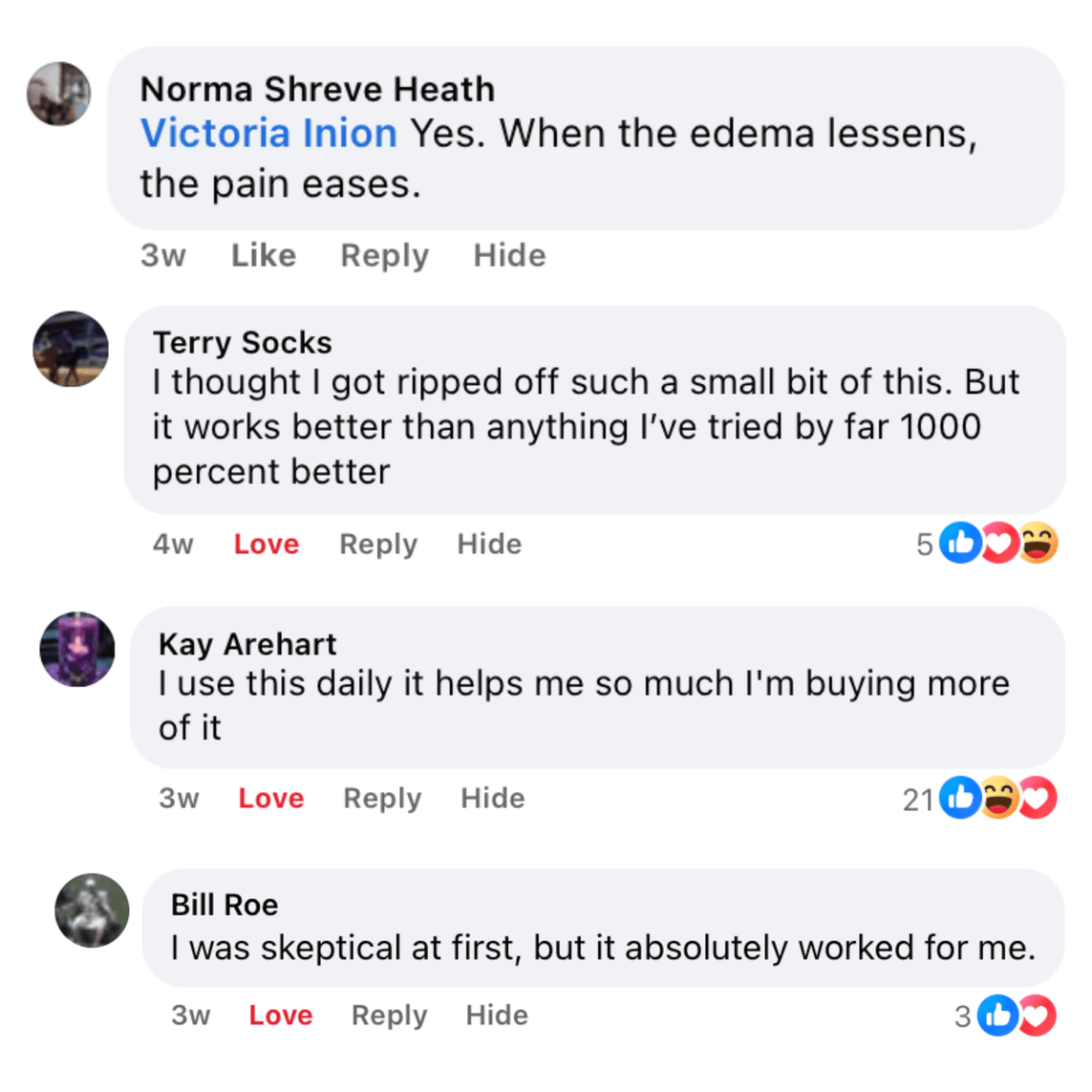The width and height of the screenshot is (1092, 1092).
Task: Like Norma Shreve Heath's comment
Action: pyautogui.click(x=264, y=255)
